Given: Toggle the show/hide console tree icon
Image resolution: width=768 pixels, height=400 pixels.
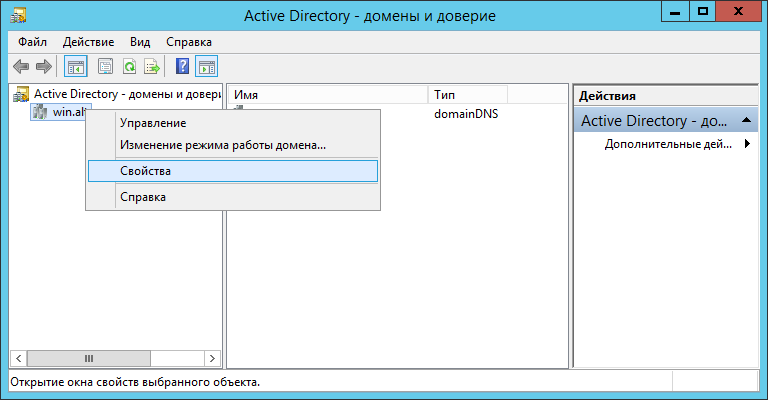Looking at the screenshot, I should pos(75,67).
